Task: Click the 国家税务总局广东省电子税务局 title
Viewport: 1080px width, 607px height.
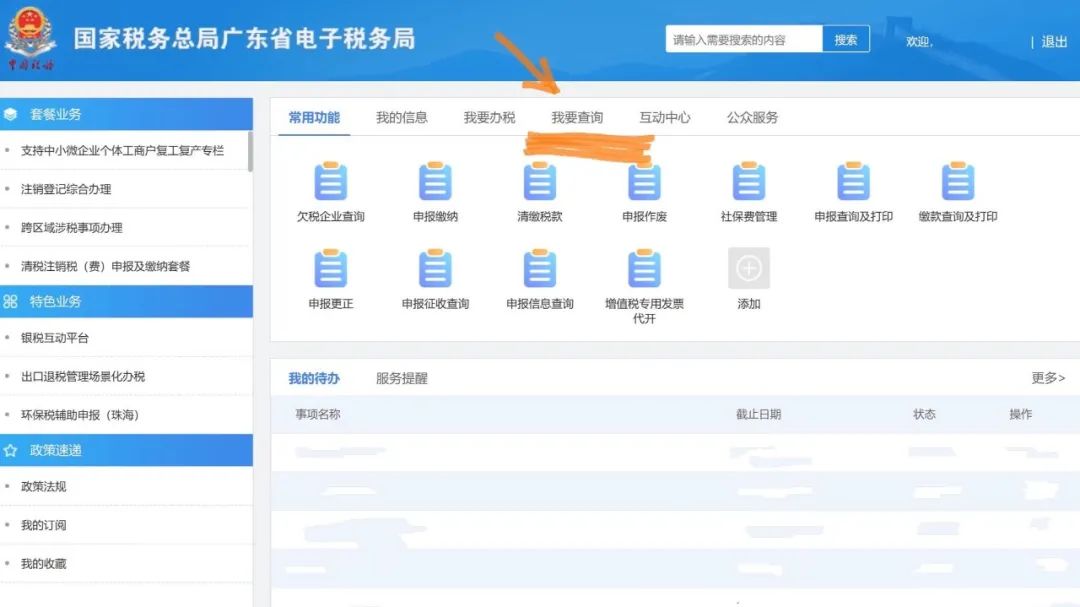Action: click(245, 39)
